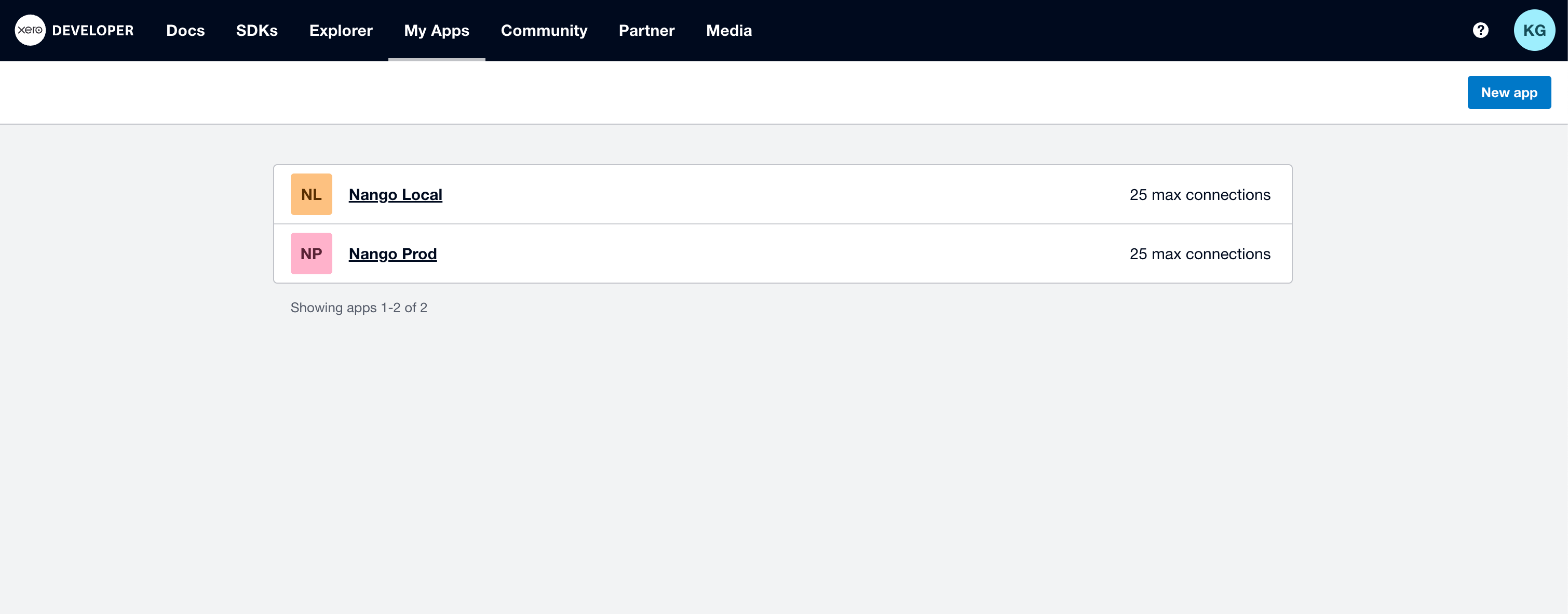Open the Community navigation item
Screen dimensions: 1568x614
tap(544, 31)
